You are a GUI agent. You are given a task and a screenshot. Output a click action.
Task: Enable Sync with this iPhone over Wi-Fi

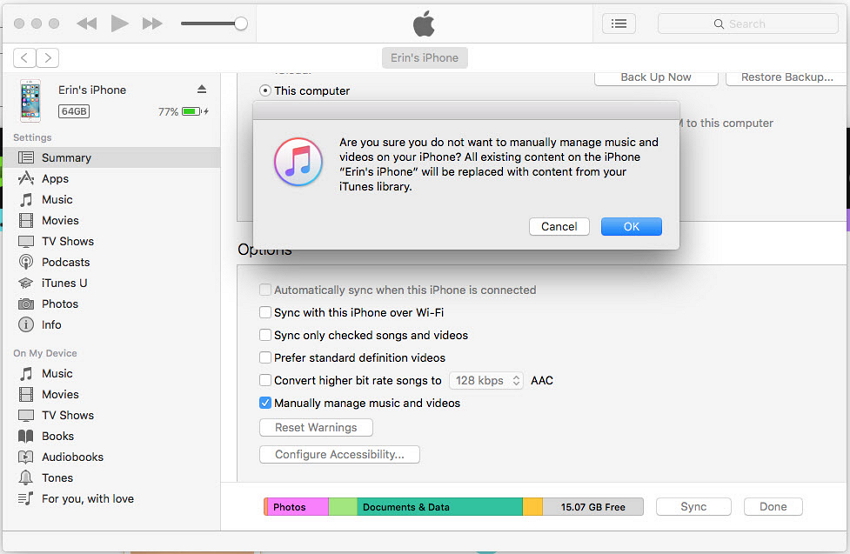[x=266, y=313]
